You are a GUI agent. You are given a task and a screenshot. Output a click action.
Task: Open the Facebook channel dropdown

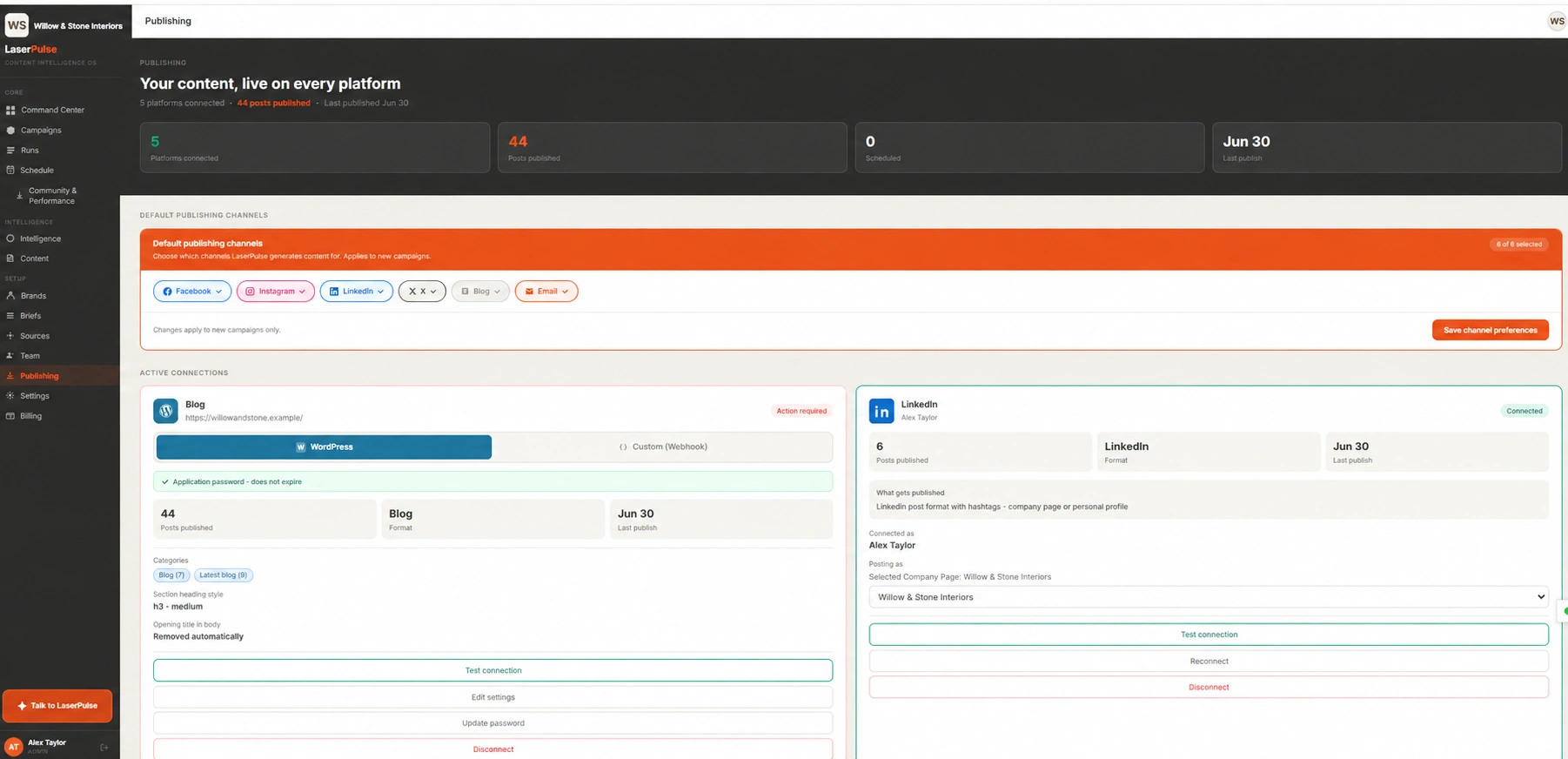pyautogui.click(x=192, y=292)
